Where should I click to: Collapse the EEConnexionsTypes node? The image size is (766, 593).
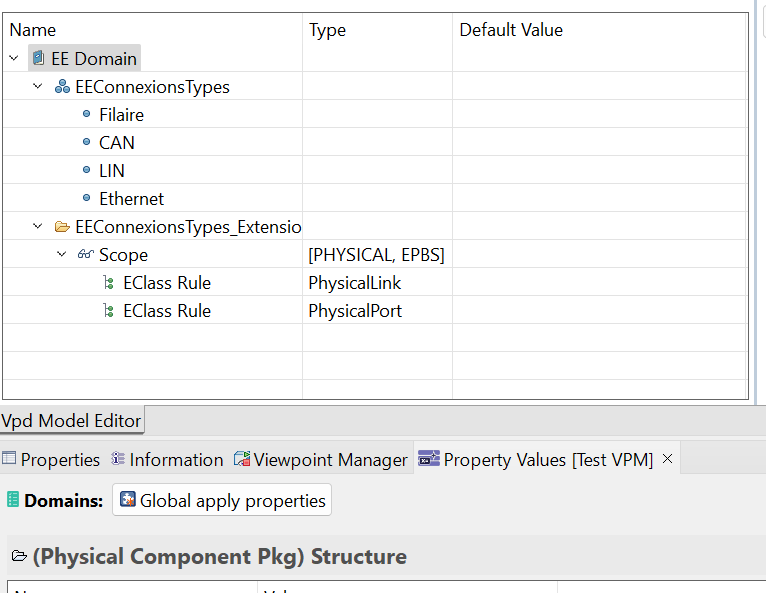(x=38, y=87)
